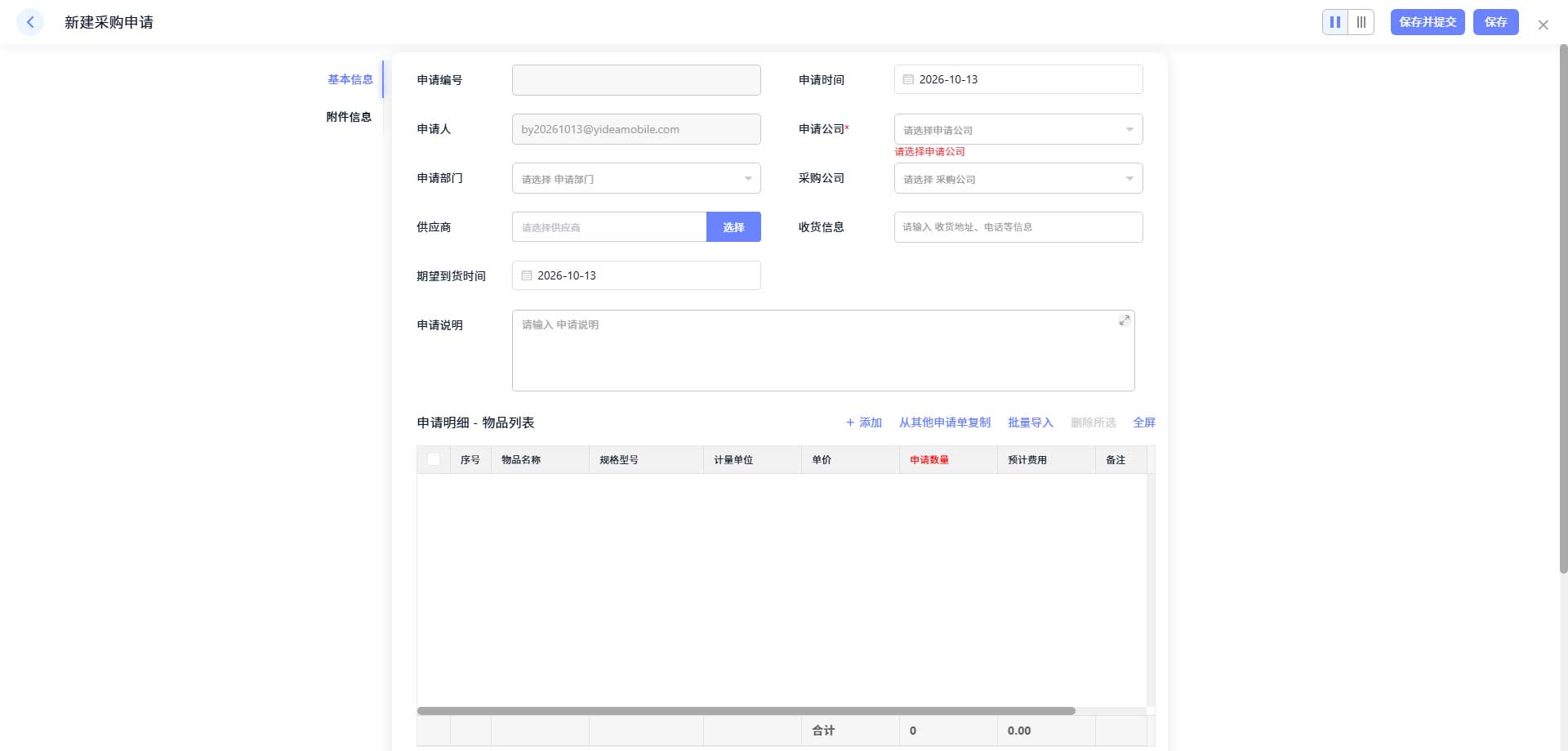Viewport: 1568px width, 751px height.
Task: Click the 申请明细 - 物品列表 heading
Action: point(475,422)
